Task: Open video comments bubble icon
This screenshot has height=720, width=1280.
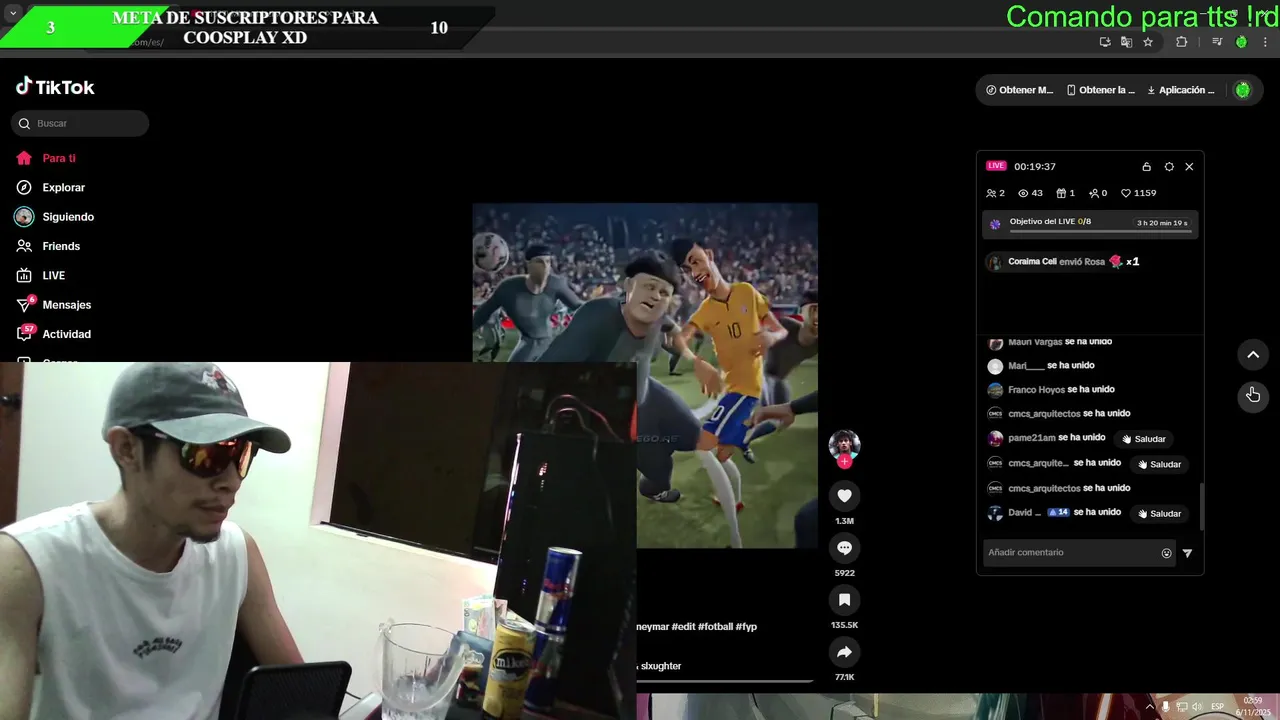Action: coord(844,548)
